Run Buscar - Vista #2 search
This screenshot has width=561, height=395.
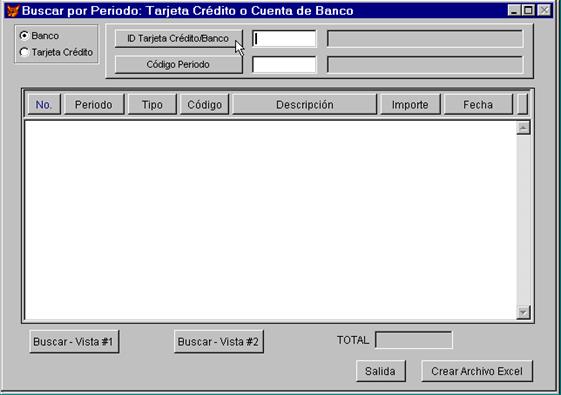click(219, 342)
